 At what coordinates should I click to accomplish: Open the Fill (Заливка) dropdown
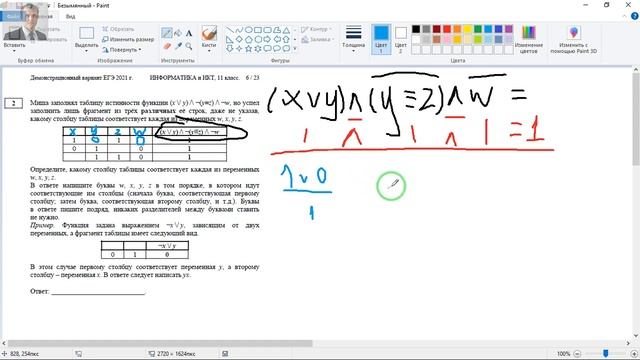click(318, 40)
